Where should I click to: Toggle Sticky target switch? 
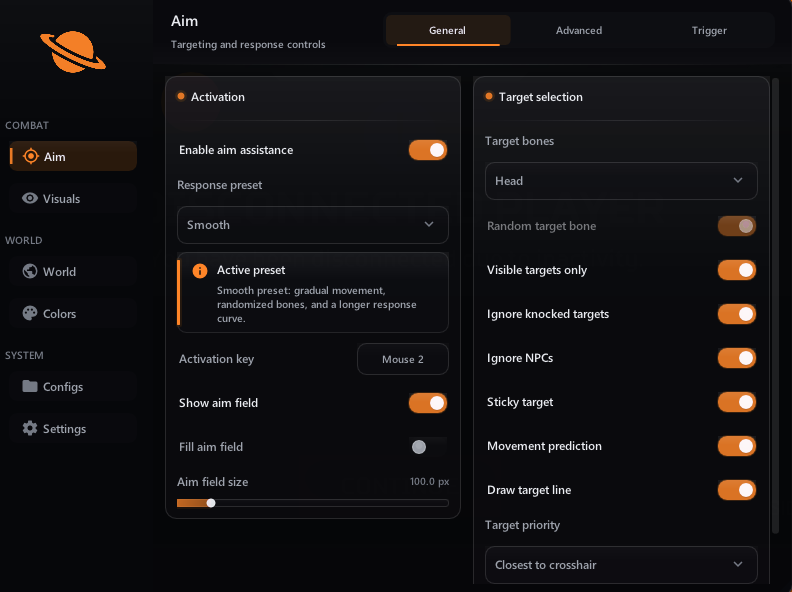click(x=737, y=402)
